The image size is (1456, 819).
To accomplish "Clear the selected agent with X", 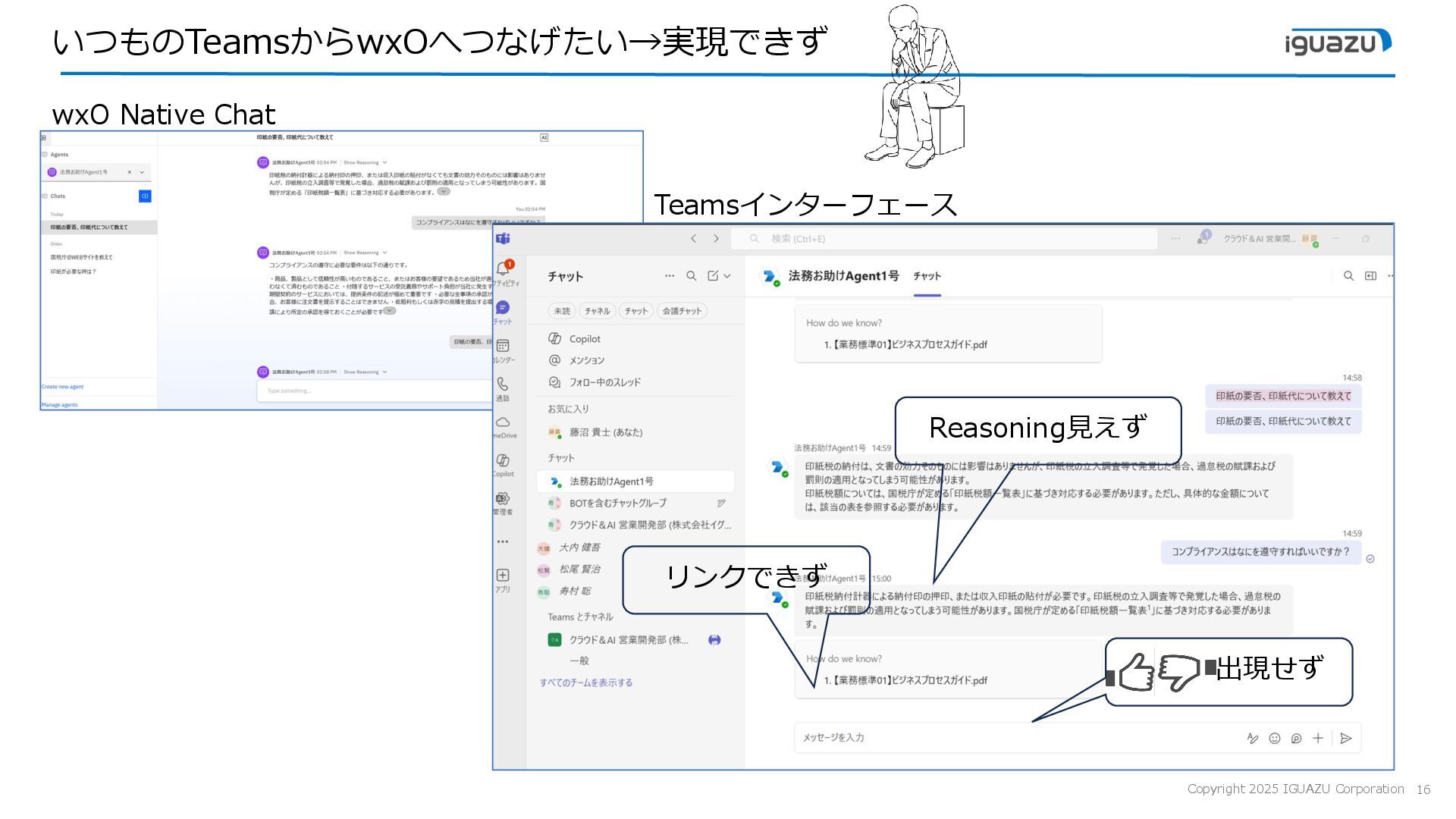I will pos(129,172).
